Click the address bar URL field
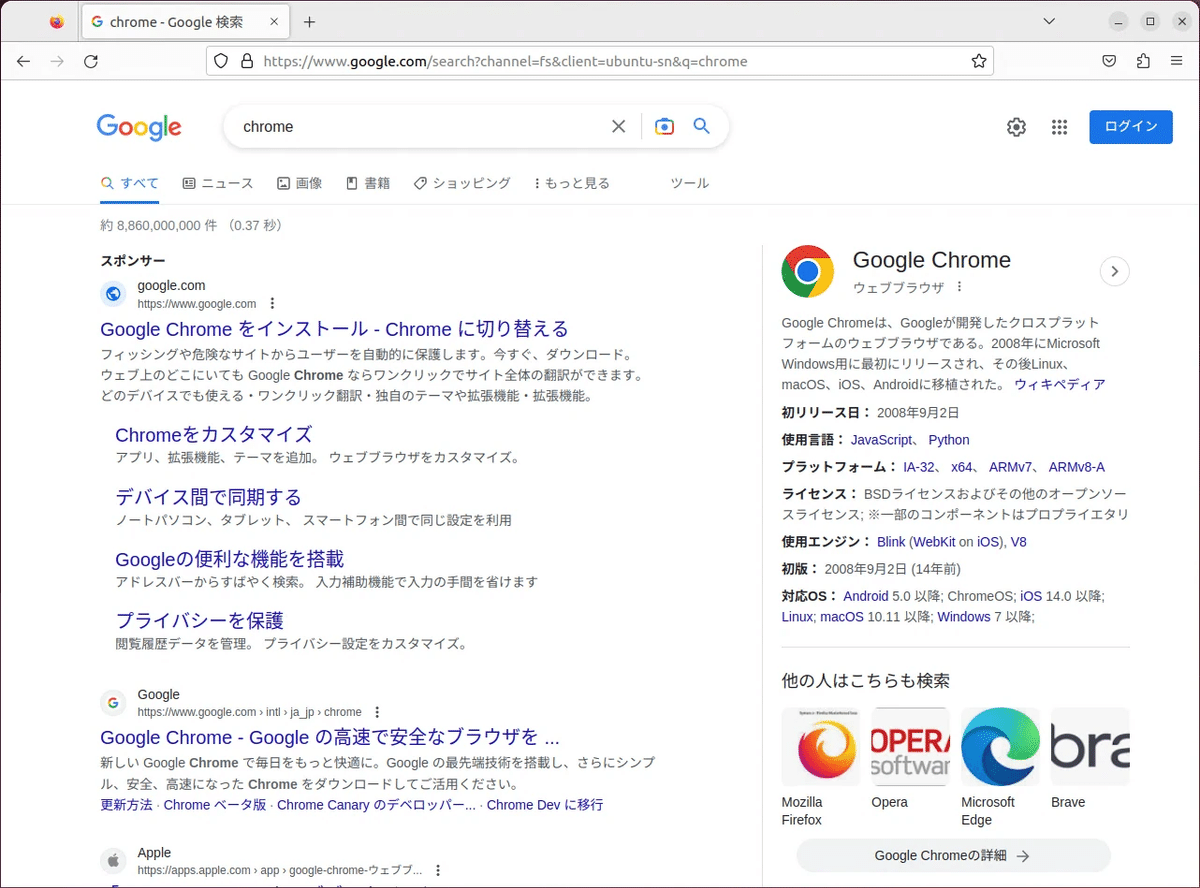 [x=600, y=61]
